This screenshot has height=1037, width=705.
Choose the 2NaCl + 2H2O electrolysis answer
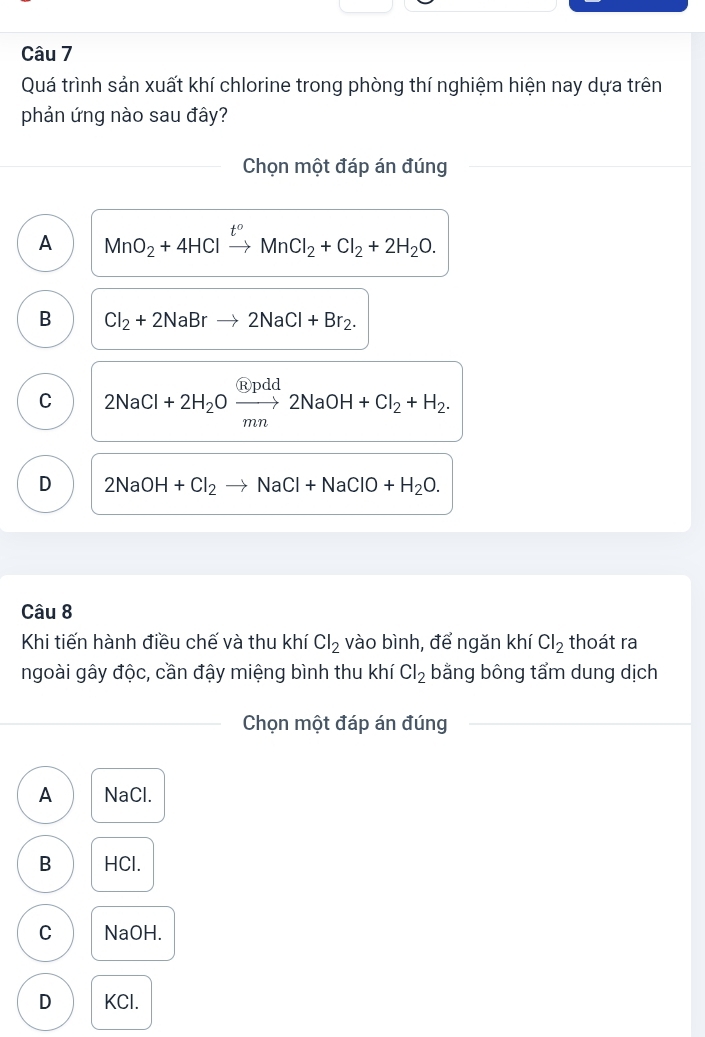pyautogui.click(x=277, y=401)
